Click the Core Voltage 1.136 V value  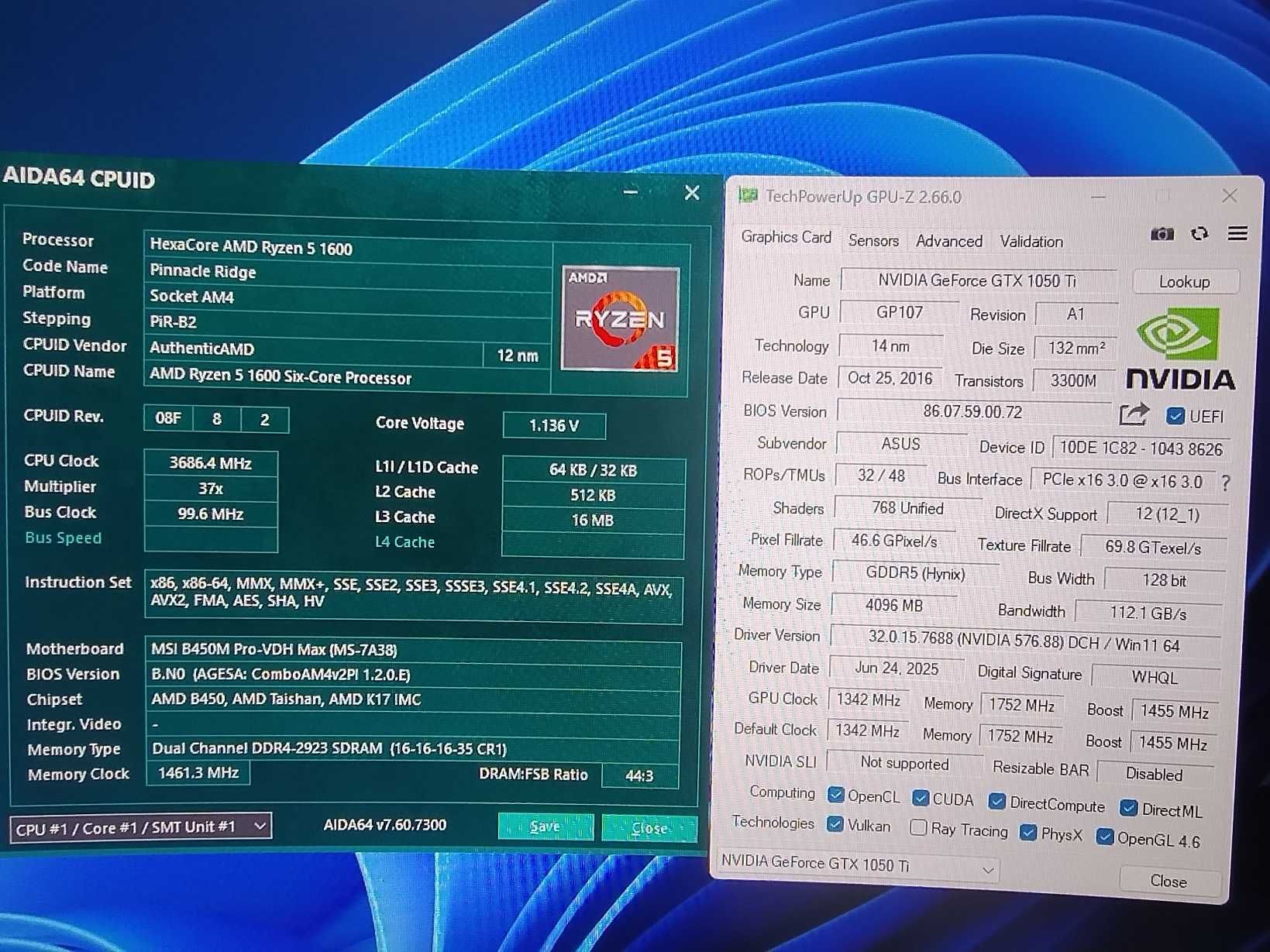(x=554, y=425)
